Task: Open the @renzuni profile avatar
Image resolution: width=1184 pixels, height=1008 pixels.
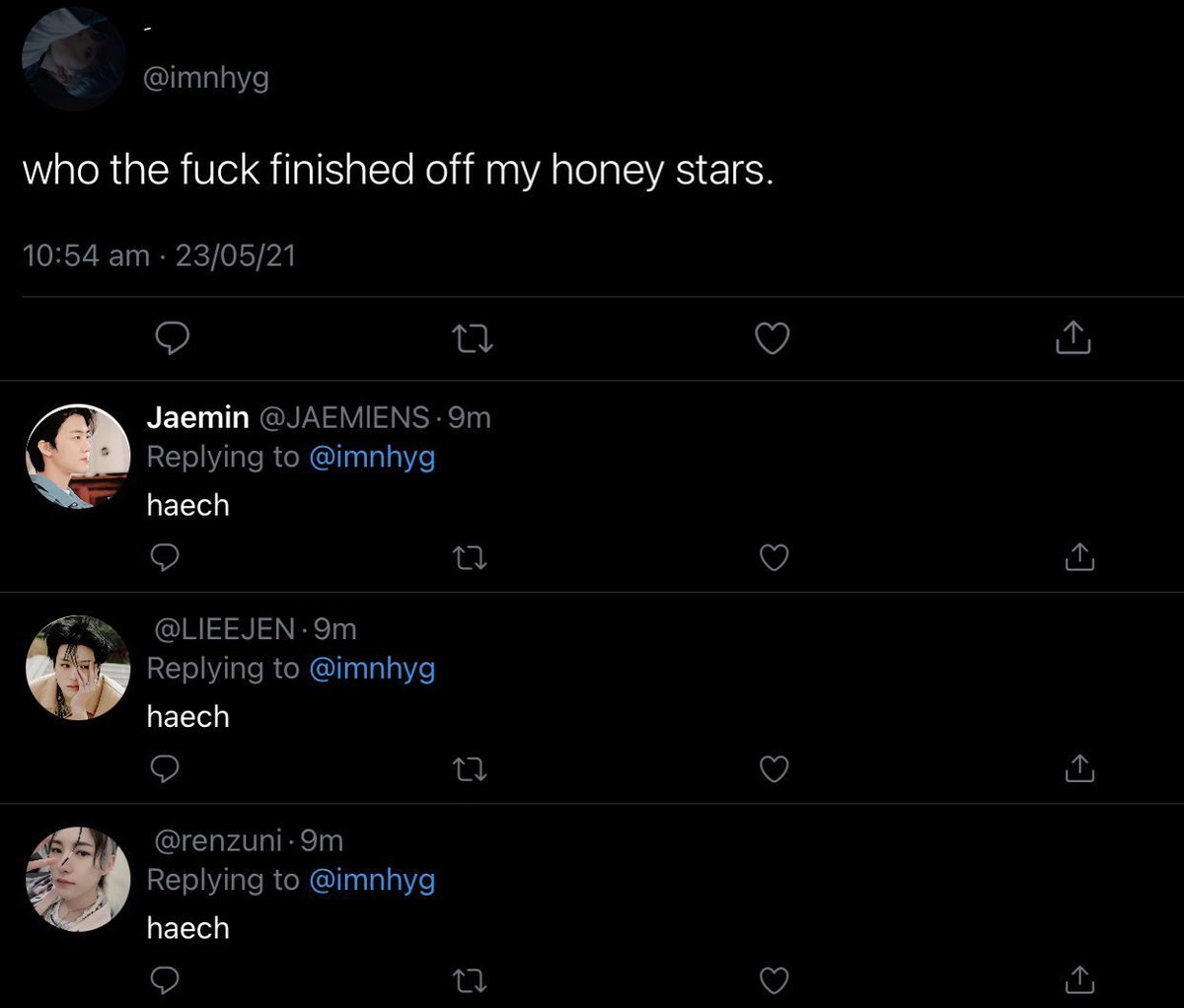Action: point(78,880)
